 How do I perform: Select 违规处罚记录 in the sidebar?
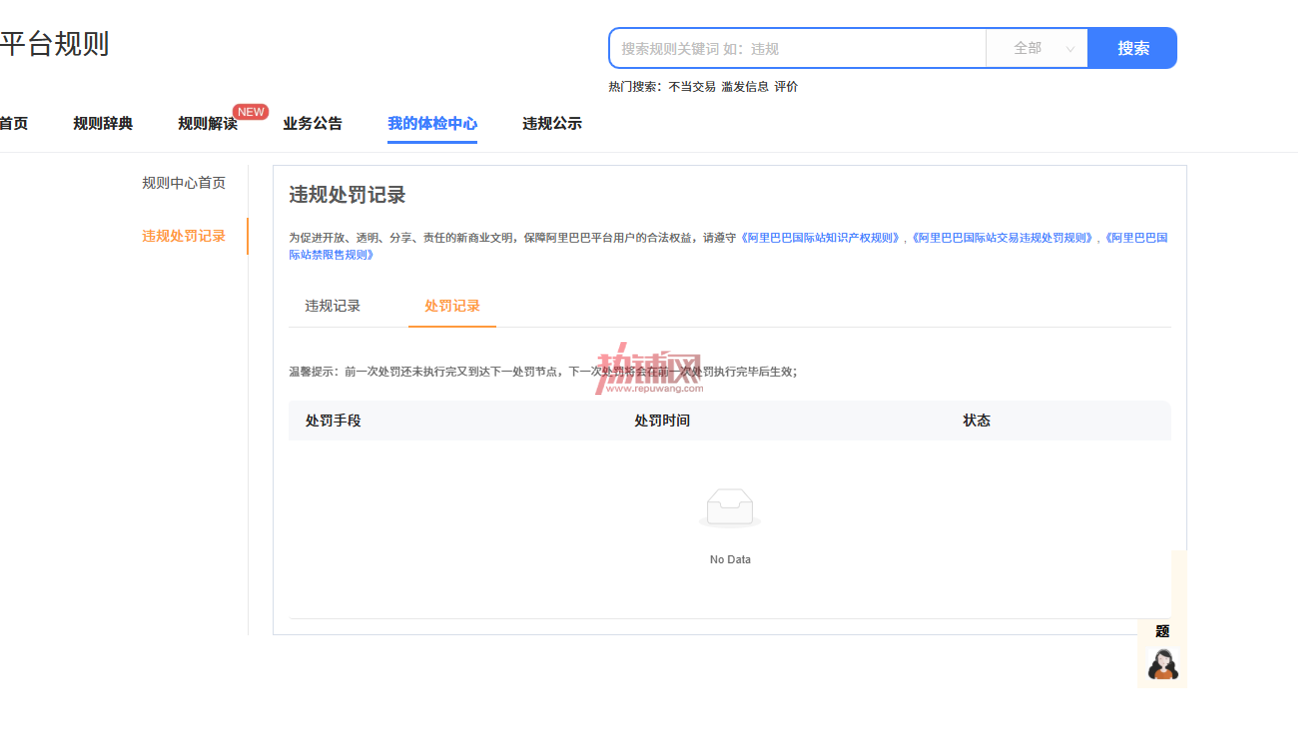pos(184,236)
